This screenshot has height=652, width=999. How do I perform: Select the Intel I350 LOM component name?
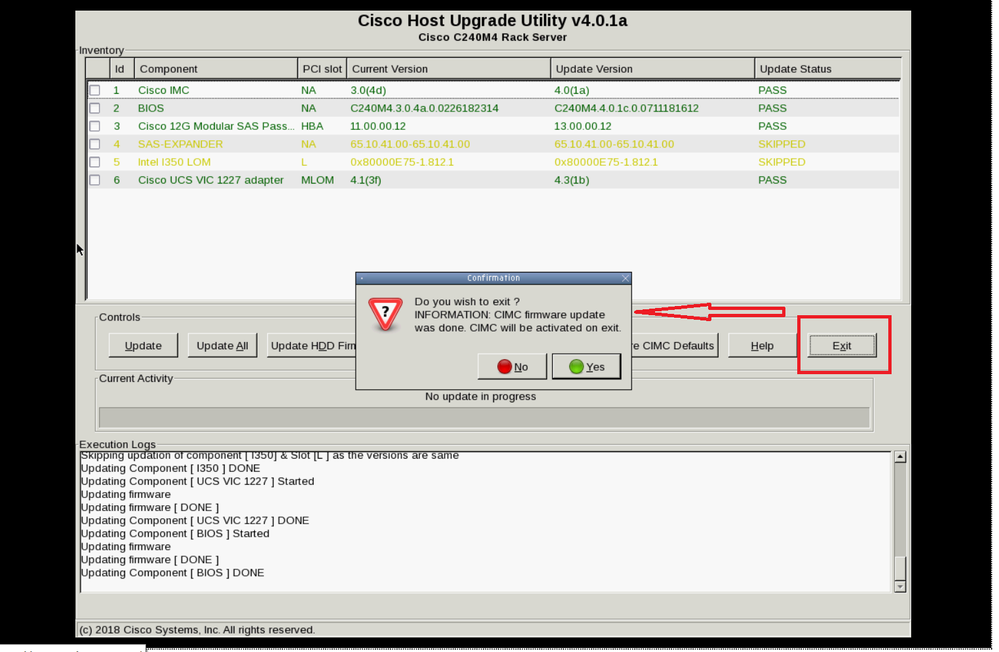coord(174,162)
